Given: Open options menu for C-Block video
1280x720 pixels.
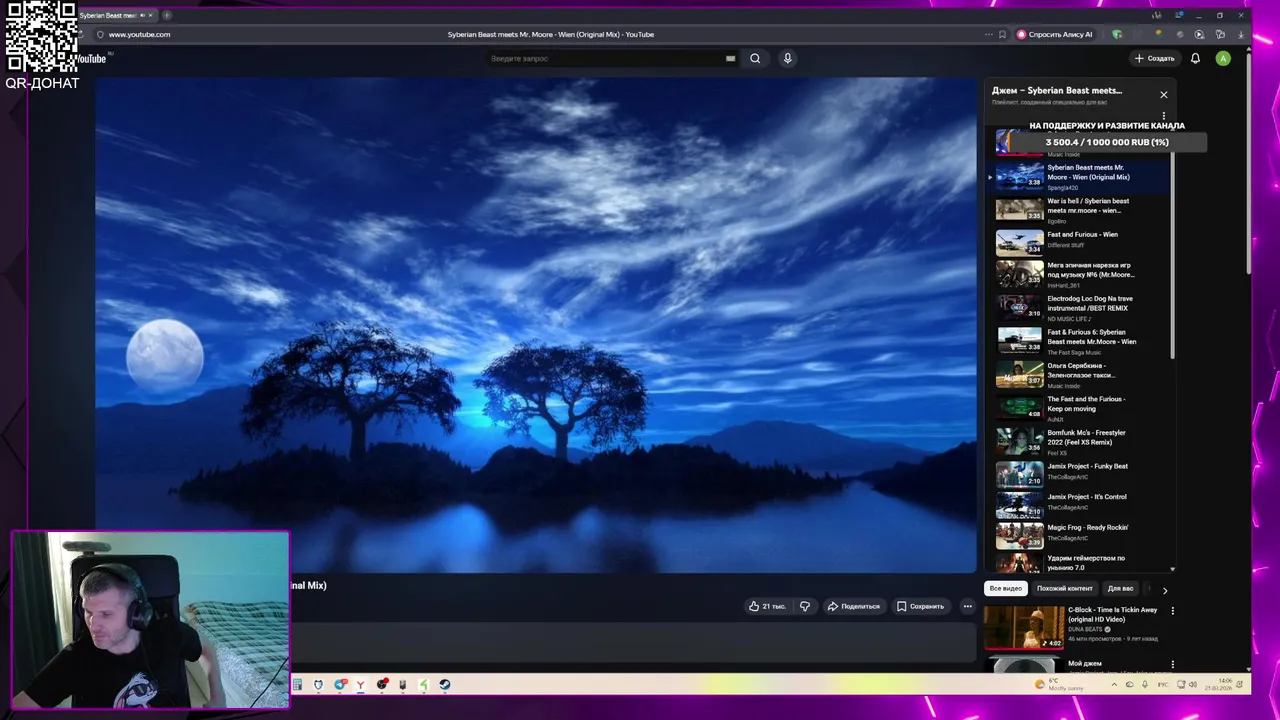Looking at the screenshot, I should pyautogui.click(x=1173, y=610).
